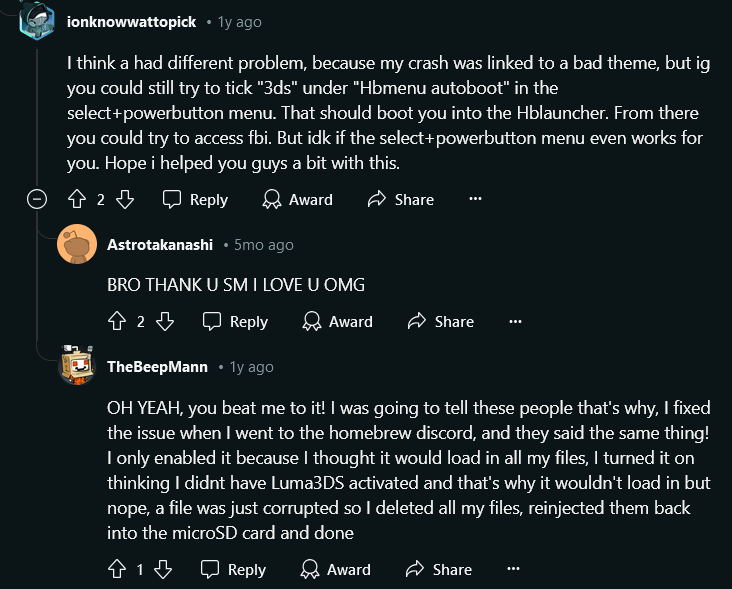732x589 pixels.
Task: Award Astrotakanashi's comment
Action: click(337, 321)
